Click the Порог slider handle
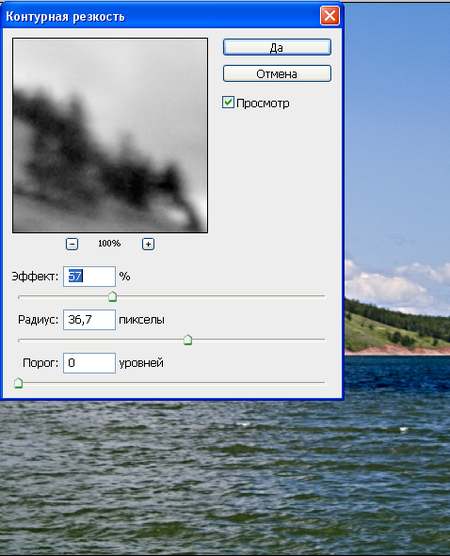The height and width of the screenshot is (556, 450). [x=18, y=383]
